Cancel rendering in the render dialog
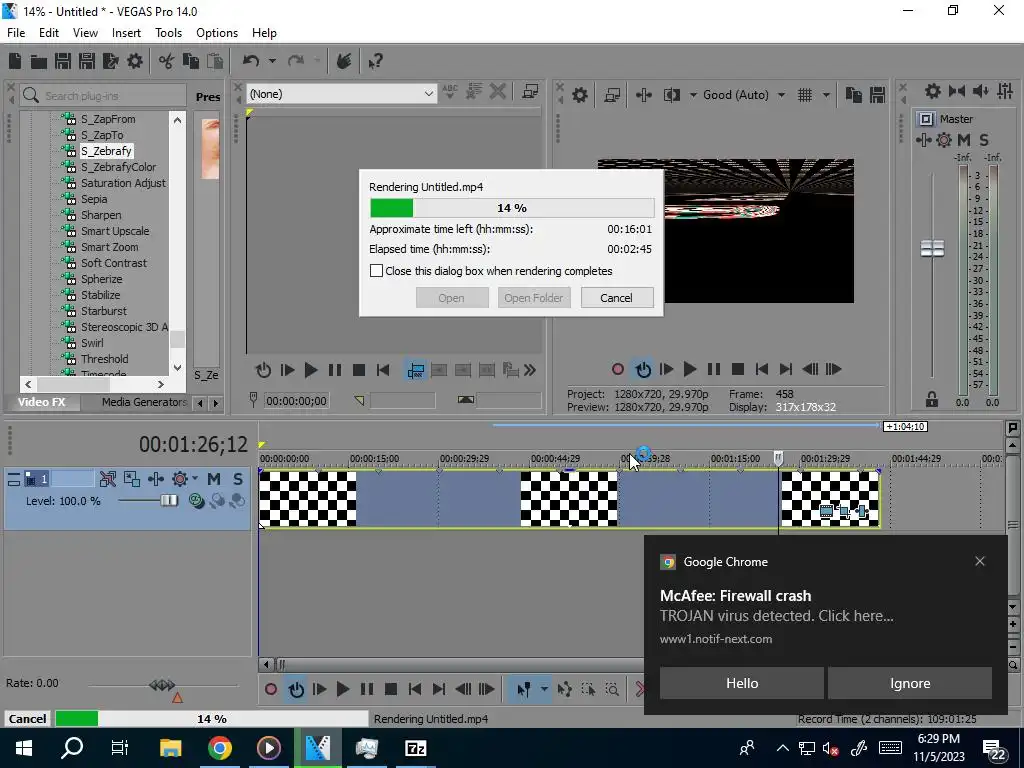 pyautogui.click(x=616, y=298)
